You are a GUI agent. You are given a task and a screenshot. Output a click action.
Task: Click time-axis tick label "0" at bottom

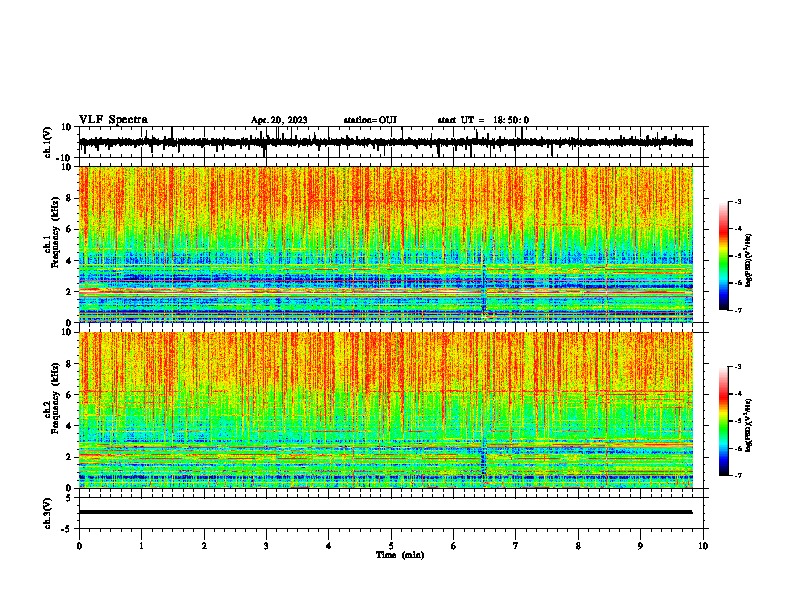click(x=79, y=546)
